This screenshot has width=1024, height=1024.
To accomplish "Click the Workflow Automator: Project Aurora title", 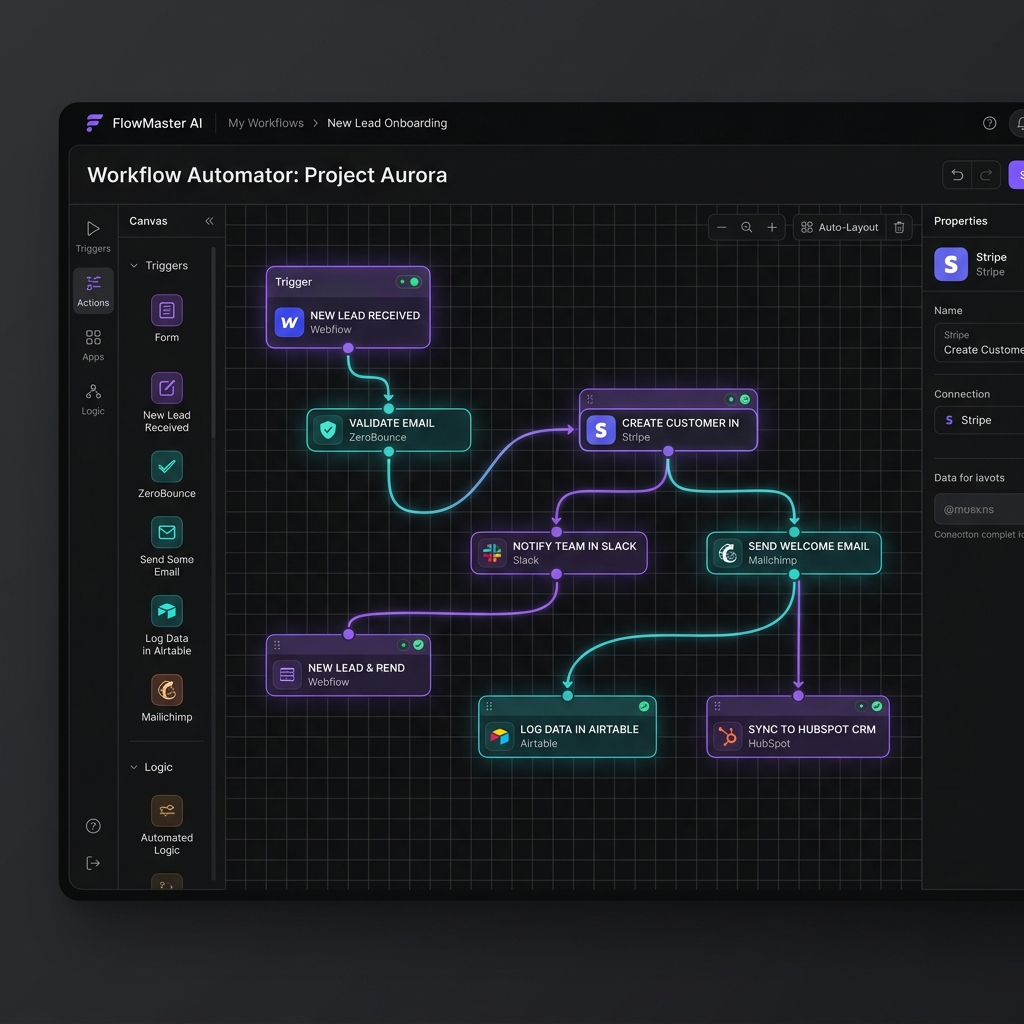I will (267, 175).
